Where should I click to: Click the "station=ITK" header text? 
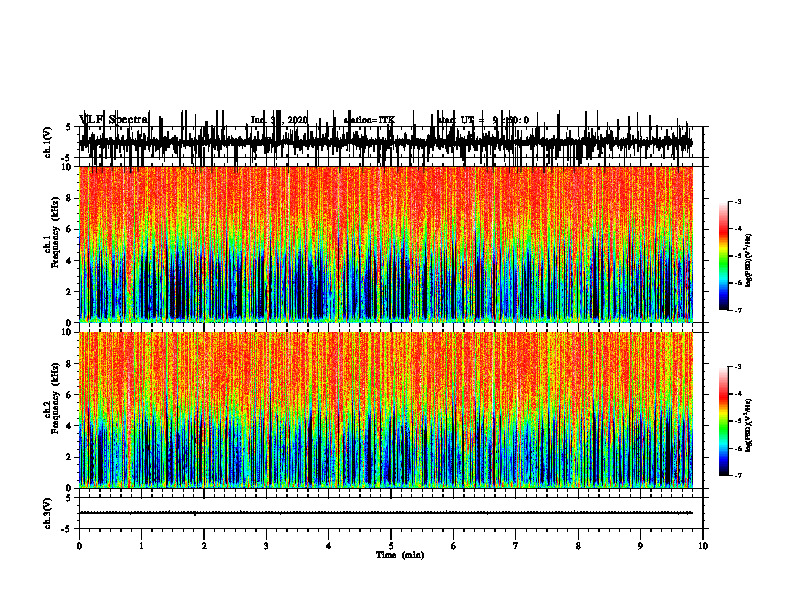coord(369,120)
